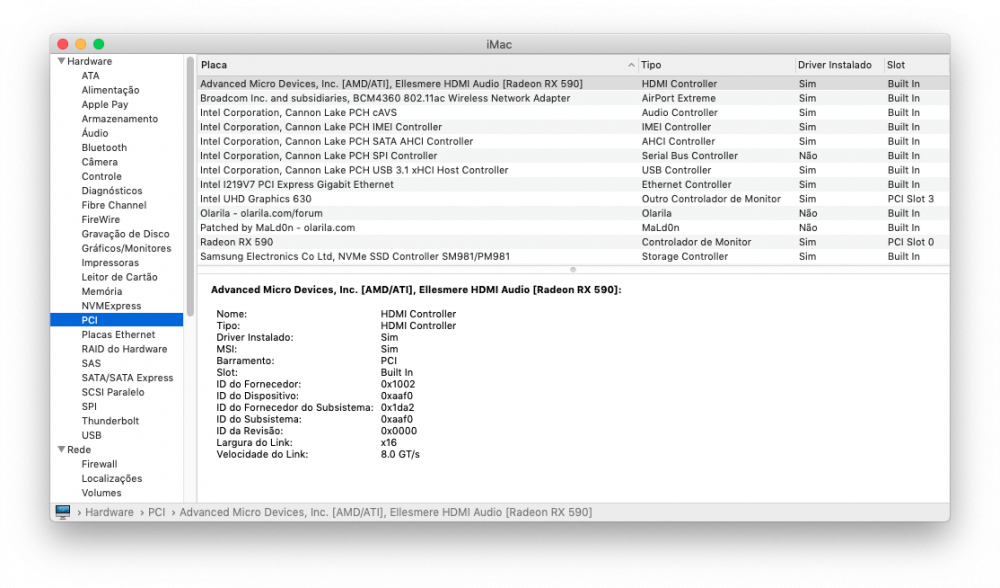Select the USB 3.1 xHCI Host Controller row
This screenshot has height=588, width=1000.
tap(573, 170)
